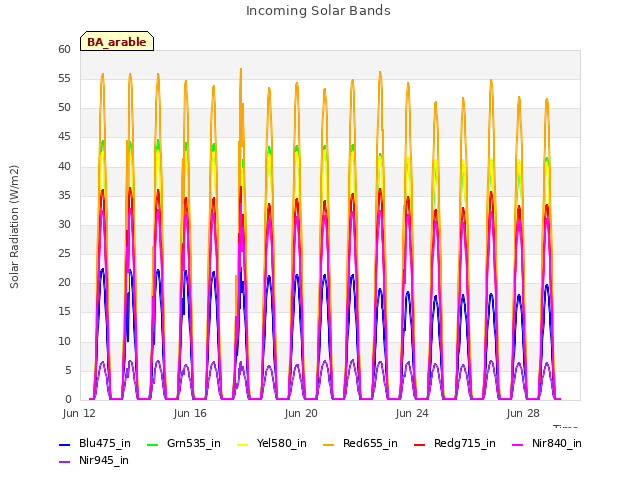
Task: Toggle the Nir840_in series in legend
Action: click(x=547, y=444)
